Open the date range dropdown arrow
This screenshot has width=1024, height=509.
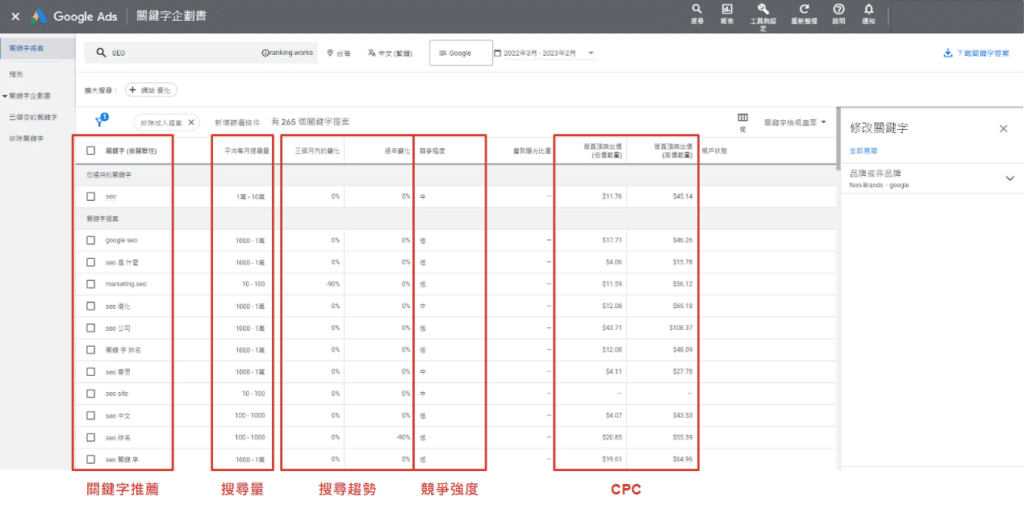tap(590, 54)
